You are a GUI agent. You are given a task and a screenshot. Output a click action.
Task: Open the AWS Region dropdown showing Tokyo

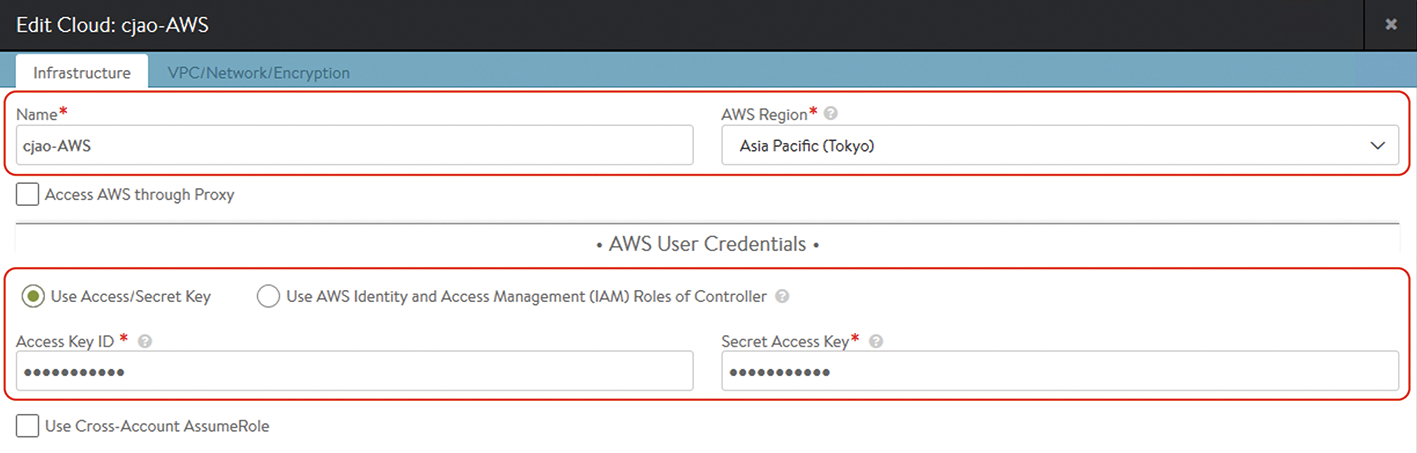point(1060,145)
